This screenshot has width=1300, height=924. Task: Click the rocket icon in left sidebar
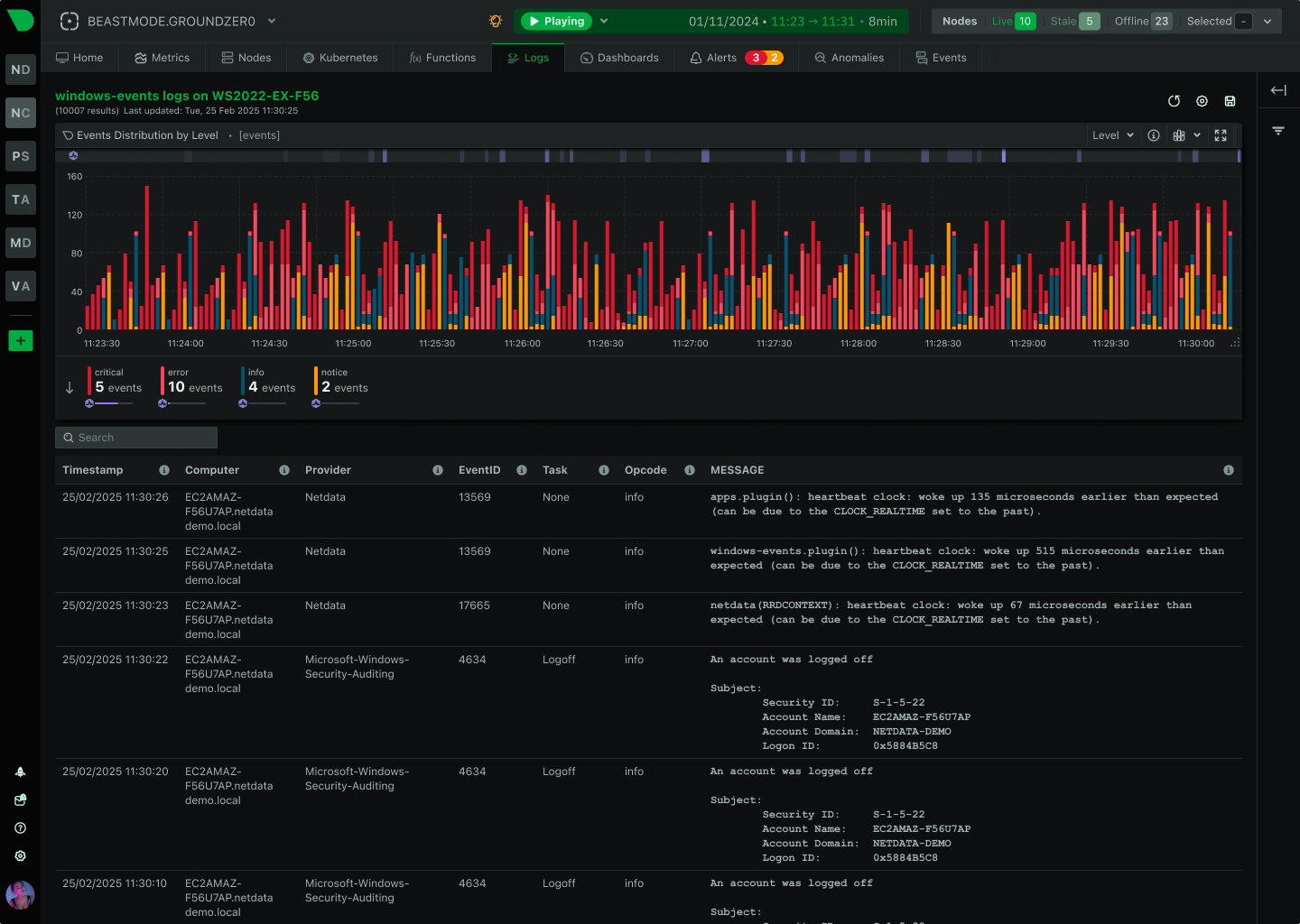20,772
